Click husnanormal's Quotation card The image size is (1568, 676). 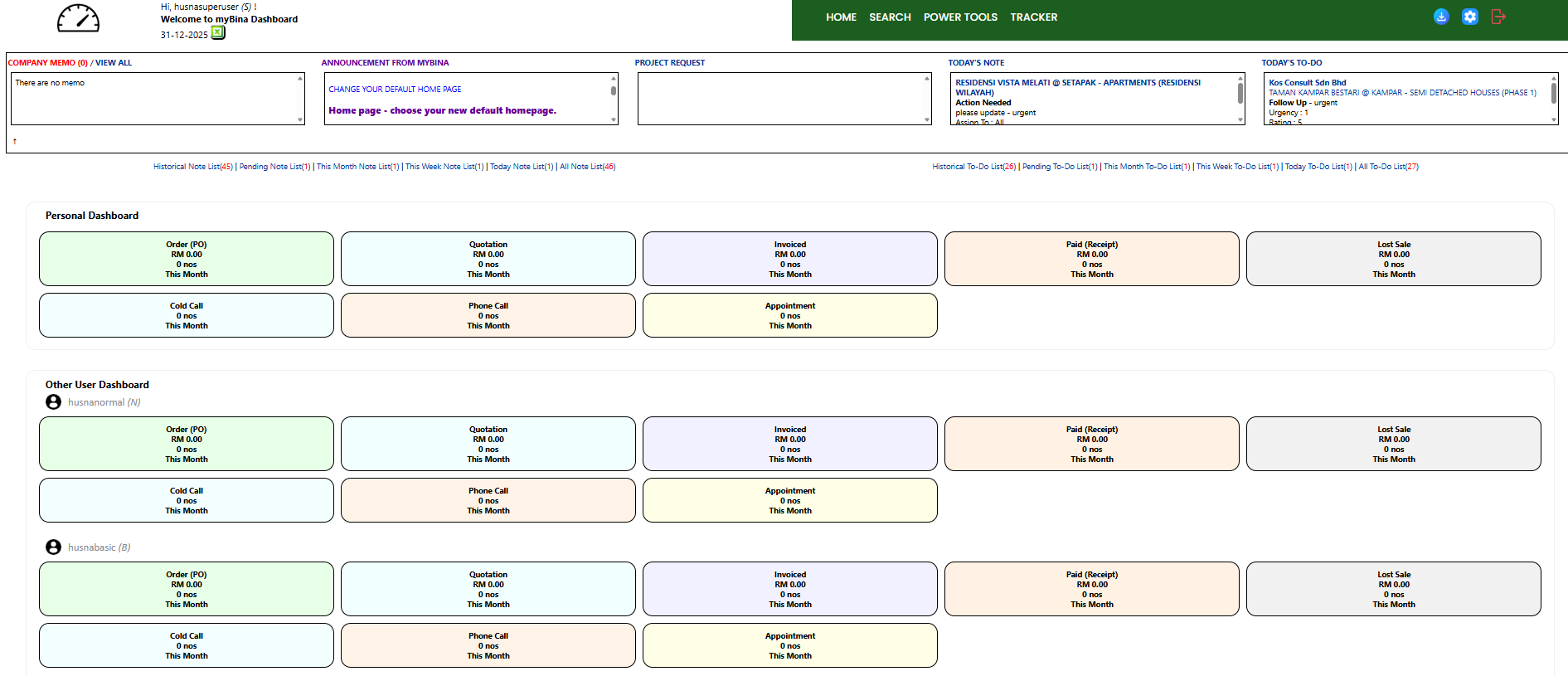[x=488, y=444]
